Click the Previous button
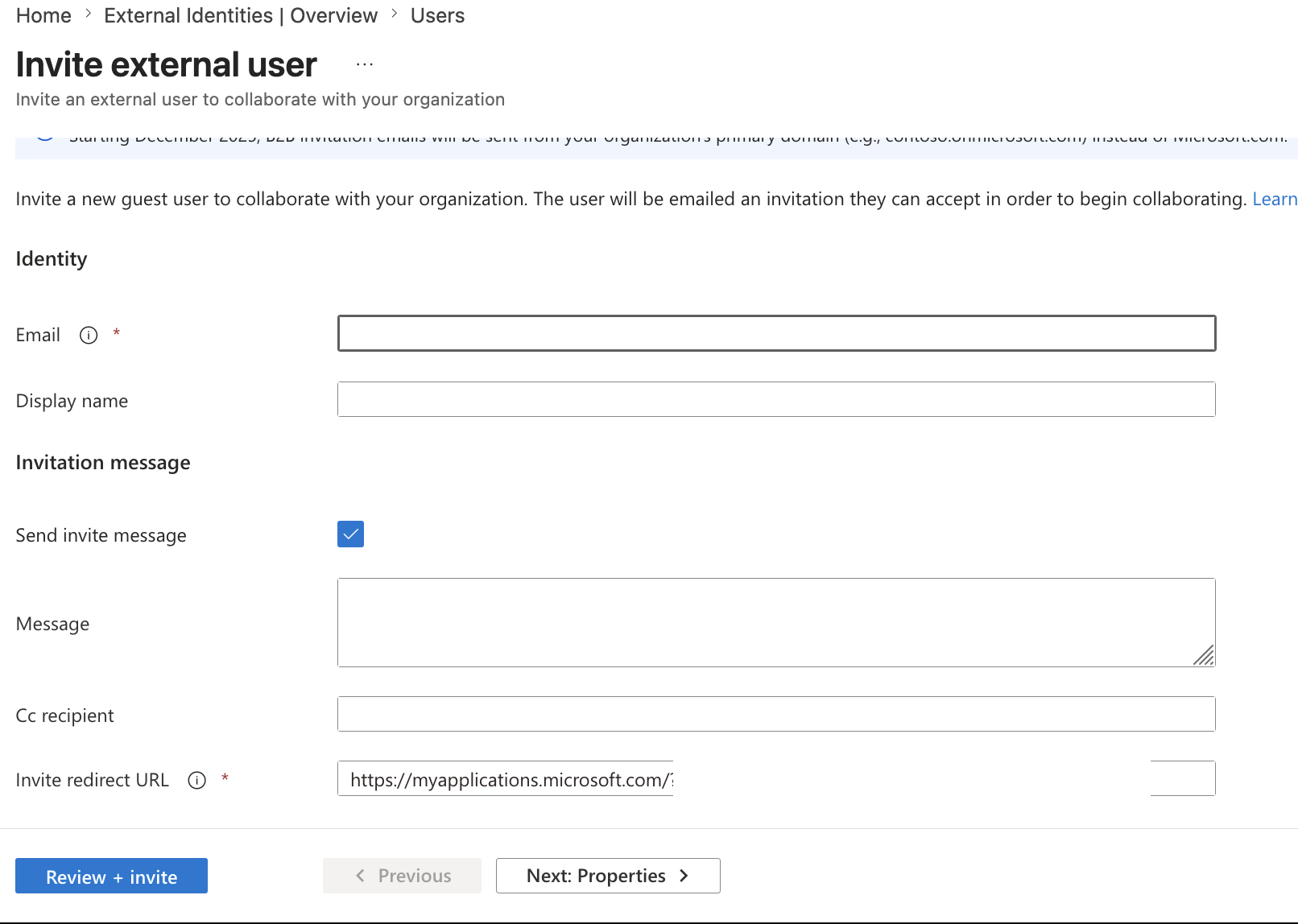 tap(402, 876)
